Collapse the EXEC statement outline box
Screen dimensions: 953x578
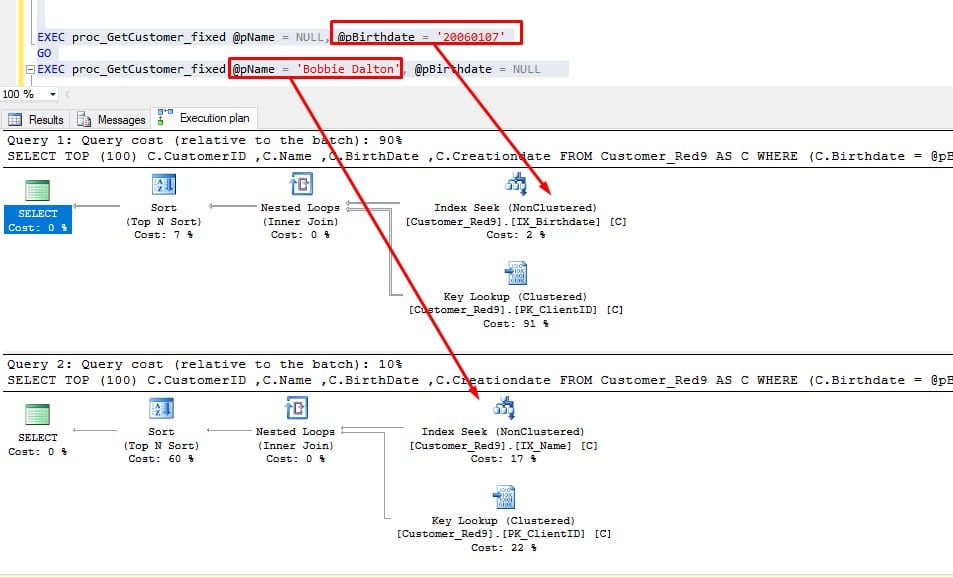click(x=30, y=69)
